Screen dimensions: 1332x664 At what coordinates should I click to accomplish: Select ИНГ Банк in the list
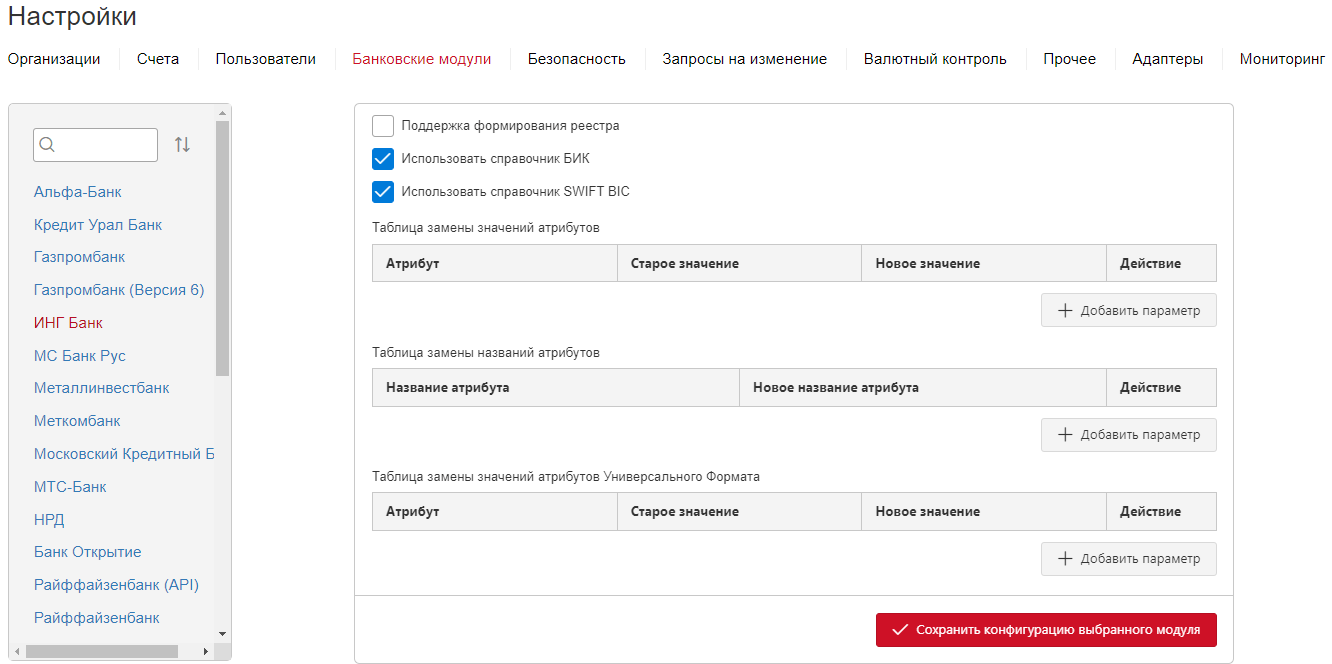[68, 323]
